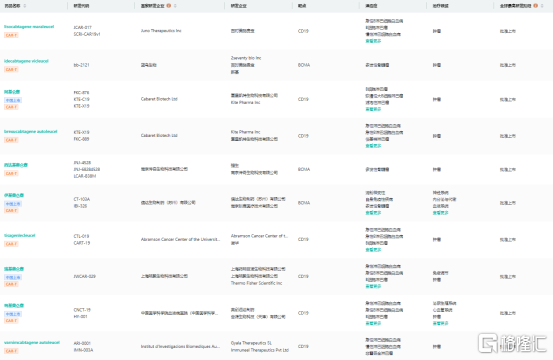Select the CTL-019 code text
Image resolution: width=553 pixels, height=360 pixels.
[x=81, y=236]
